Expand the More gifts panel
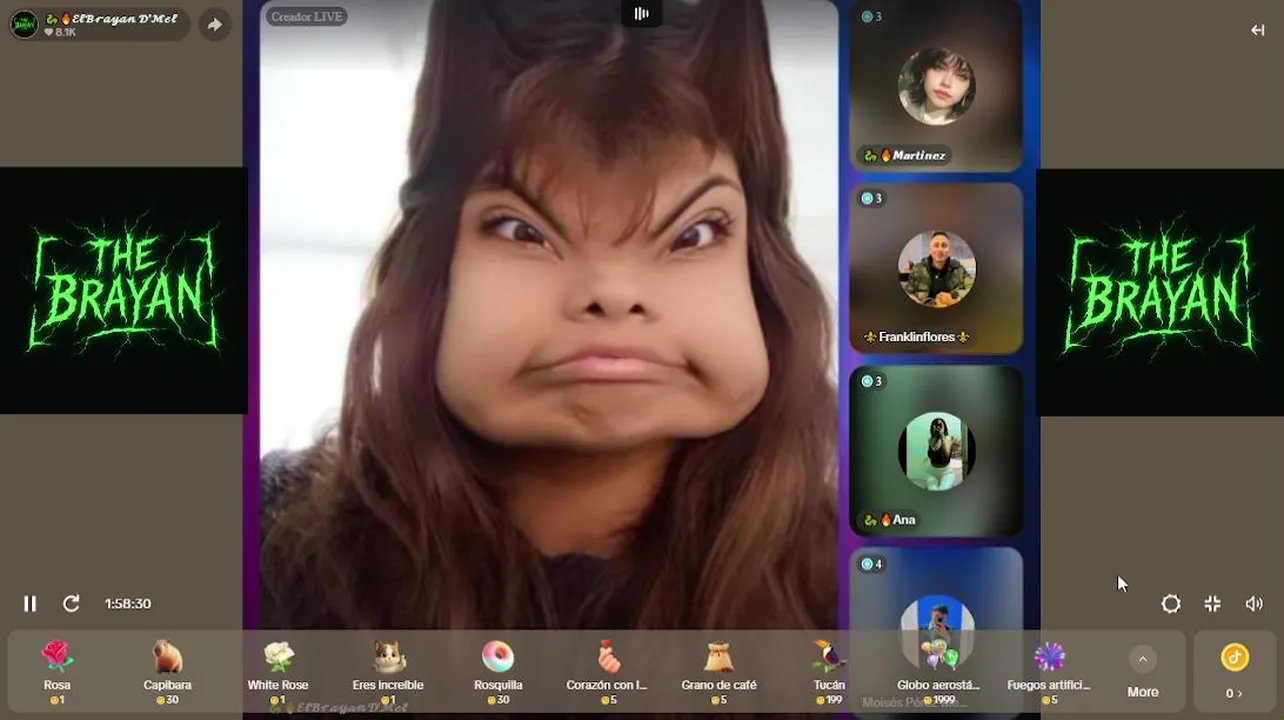Screen dimensions: 1284x720 pyautogui.click(x=1143, y=671)
